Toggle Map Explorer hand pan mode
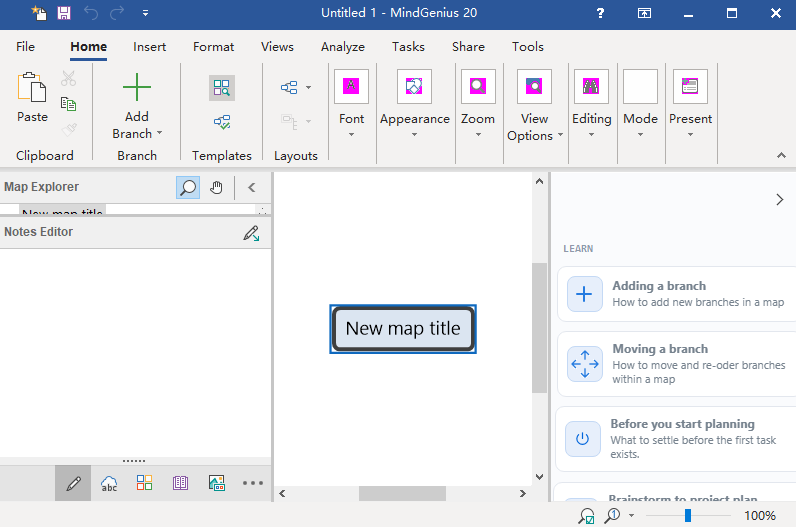The width and height of the screenshot is (796, 527). 216,187
